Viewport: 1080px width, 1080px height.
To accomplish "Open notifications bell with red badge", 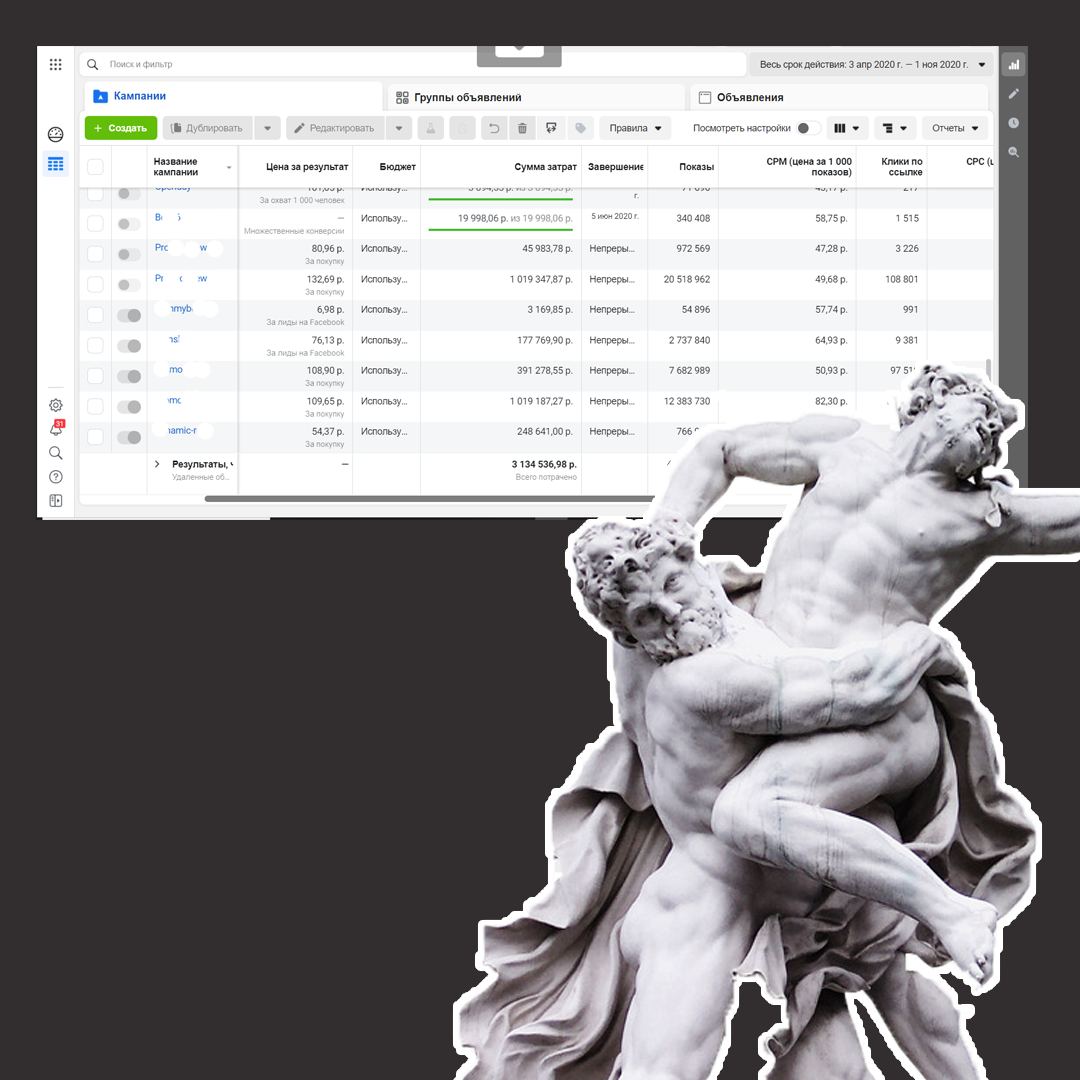I will pyautogui.click(x=56, y=429).
